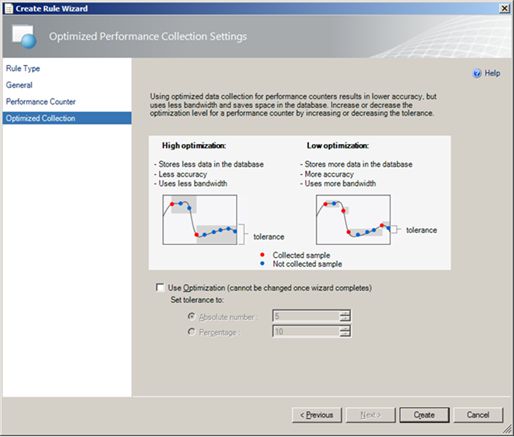Click 'Stores less data in the database' text

[211, 164]
